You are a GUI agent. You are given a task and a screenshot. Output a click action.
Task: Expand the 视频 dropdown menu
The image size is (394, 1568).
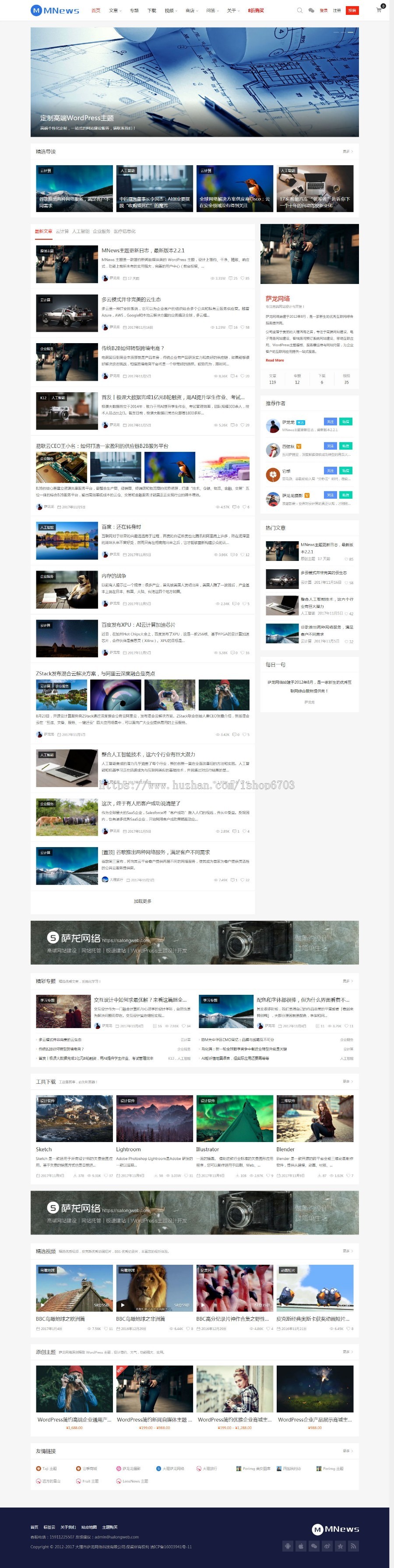tap(171, 11)
